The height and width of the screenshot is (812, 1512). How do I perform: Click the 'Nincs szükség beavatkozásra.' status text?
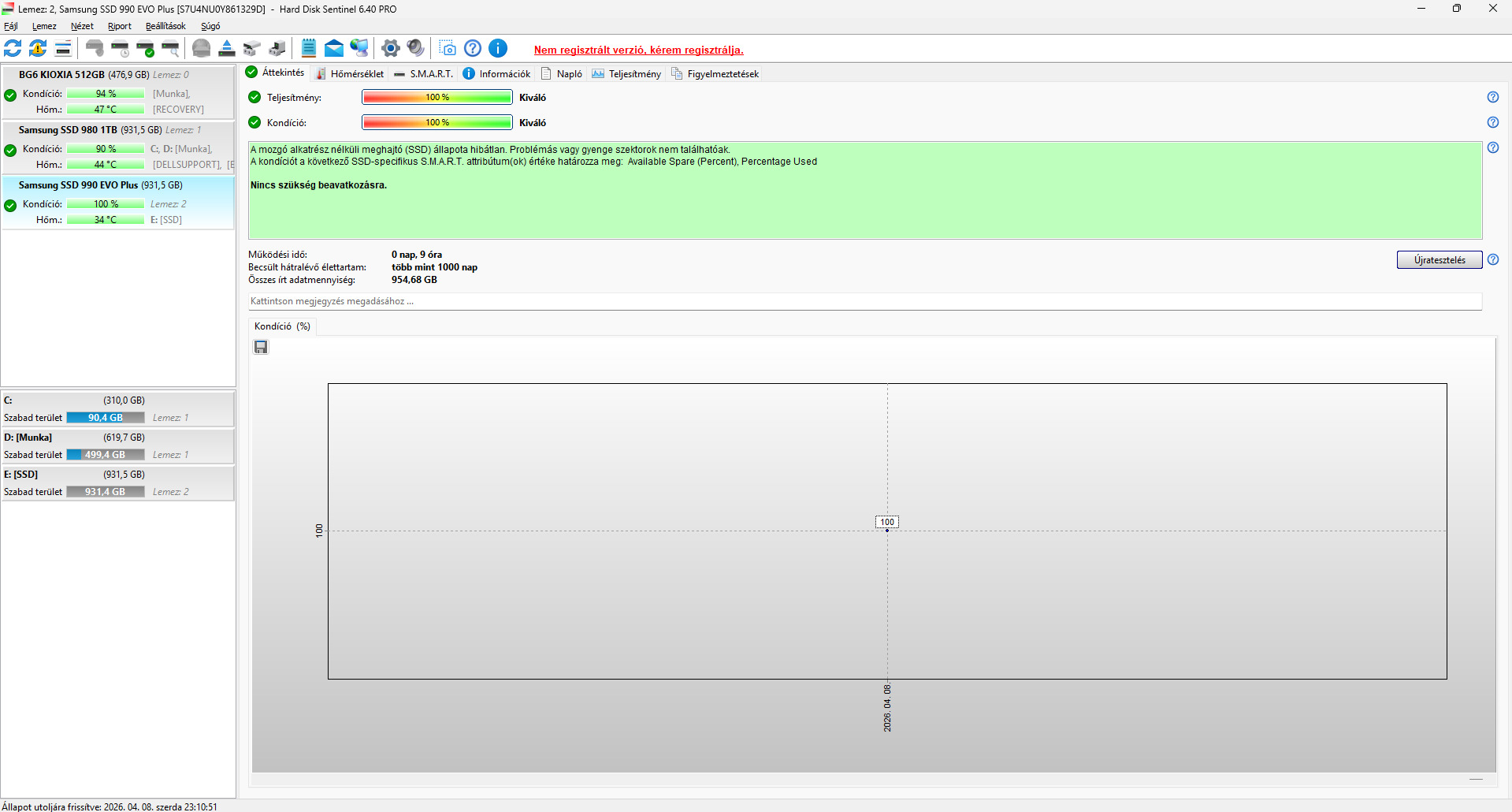point(319,185)
